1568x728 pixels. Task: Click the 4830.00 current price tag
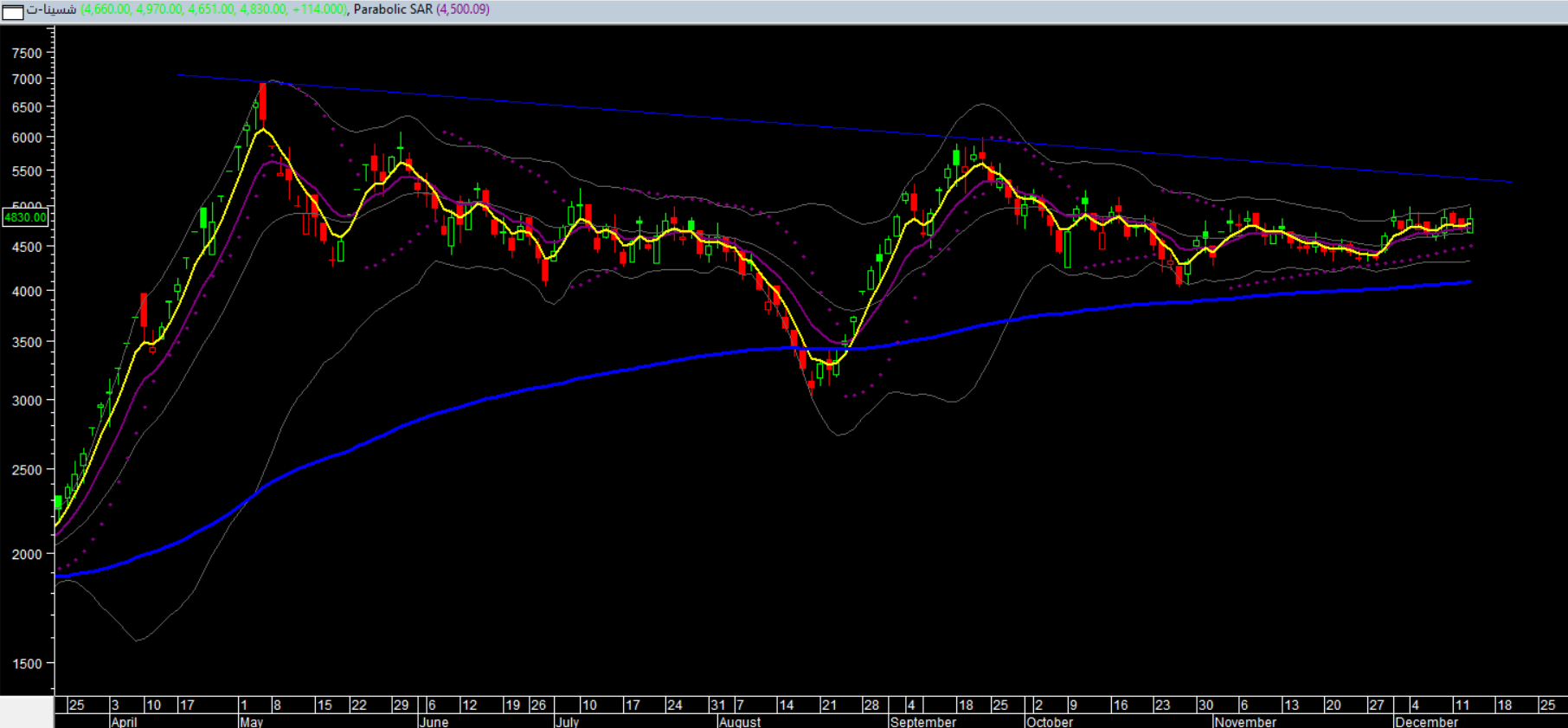click(x=25, y=217)
